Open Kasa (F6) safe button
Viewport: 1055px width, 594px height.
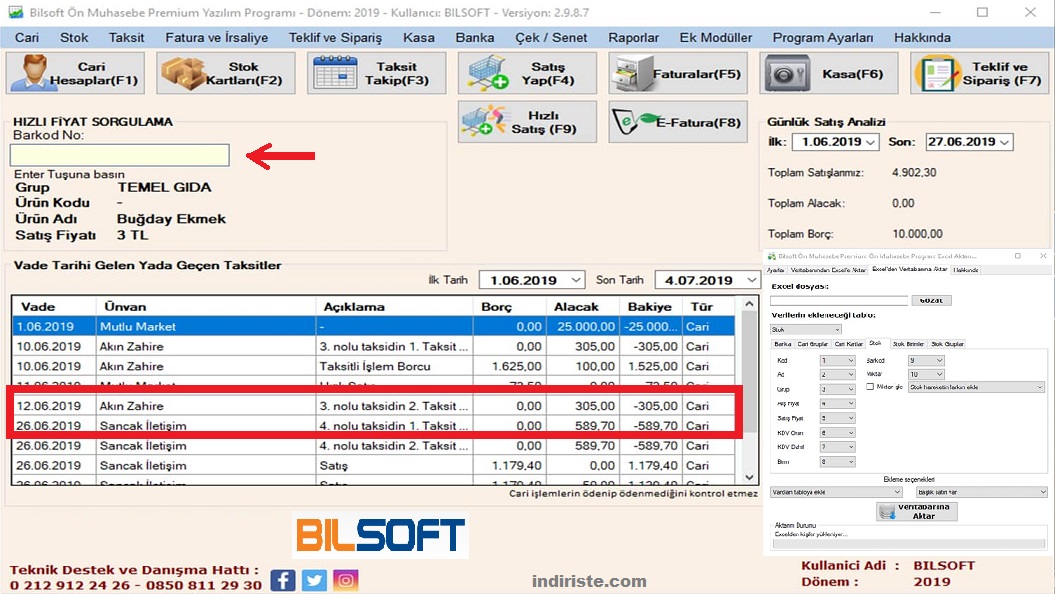pyautogui.click(x=829, y=73)
